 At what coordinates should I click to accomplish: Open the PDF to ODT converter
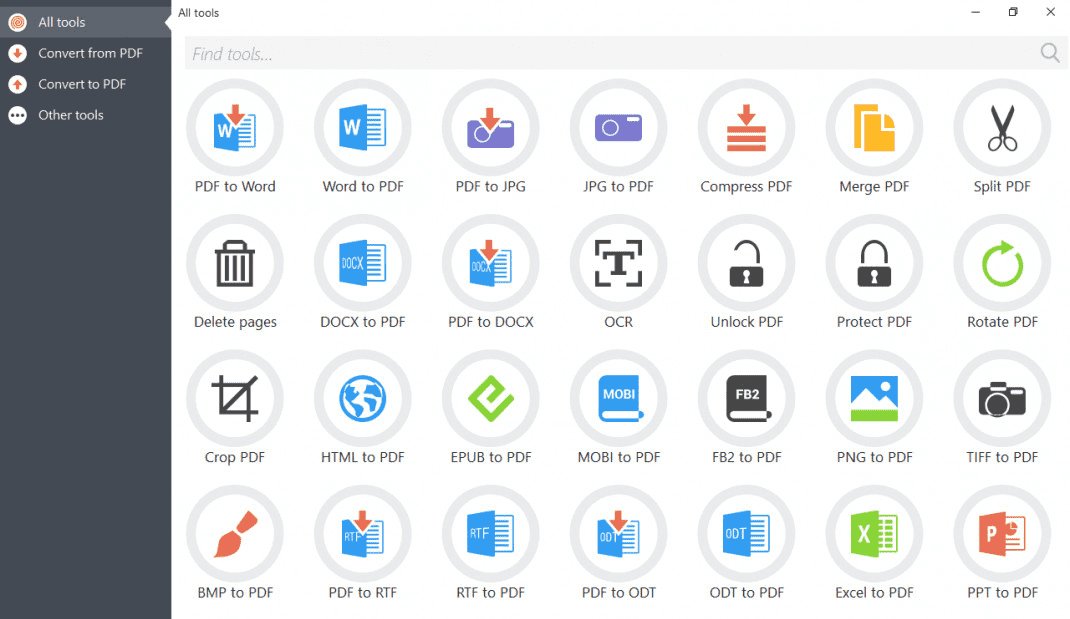(618, 534)
